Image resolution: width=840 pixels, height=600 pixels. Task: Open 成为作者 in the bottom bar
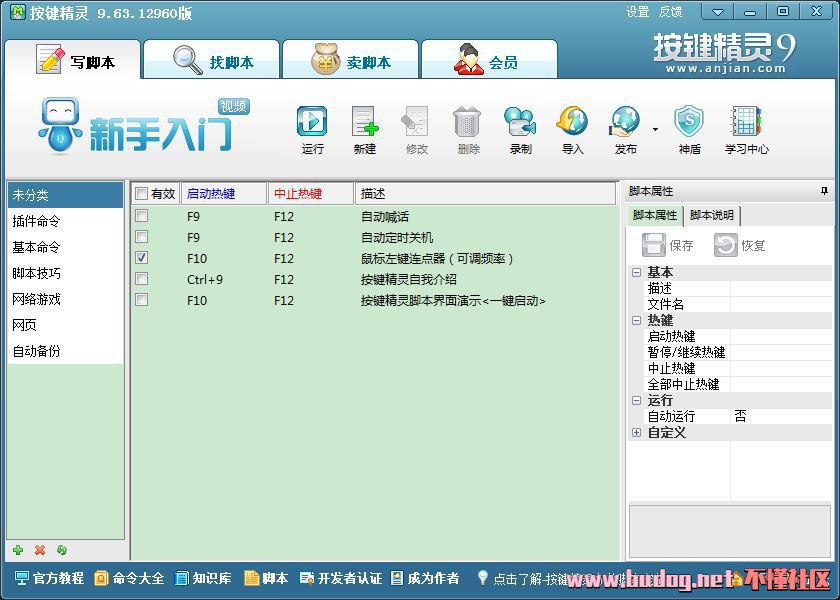[x=425, y=578]
